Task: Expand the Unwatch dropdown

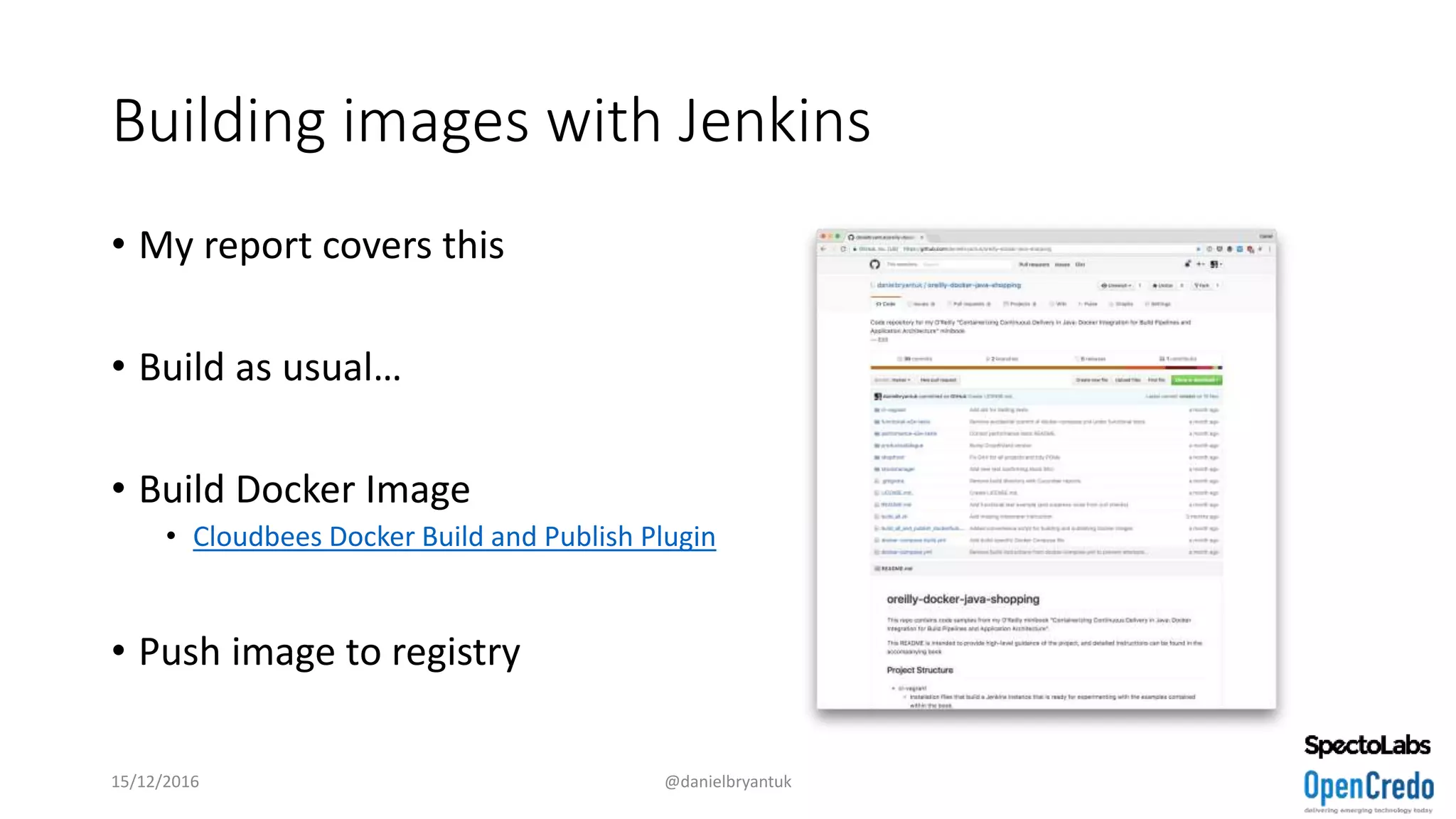Action: coord(1116,285)
